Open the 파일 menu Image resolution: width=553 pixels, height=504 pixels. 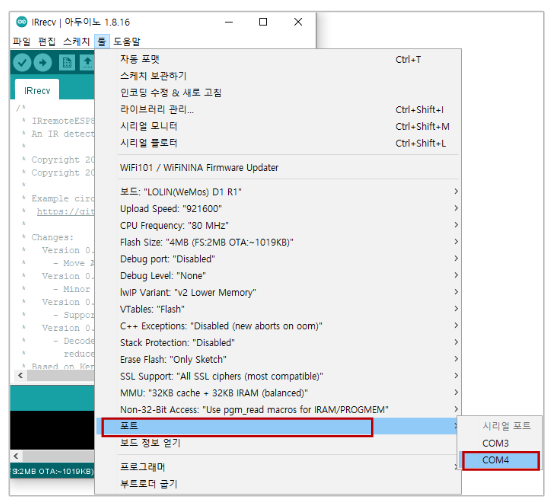[x=22, y=42]
